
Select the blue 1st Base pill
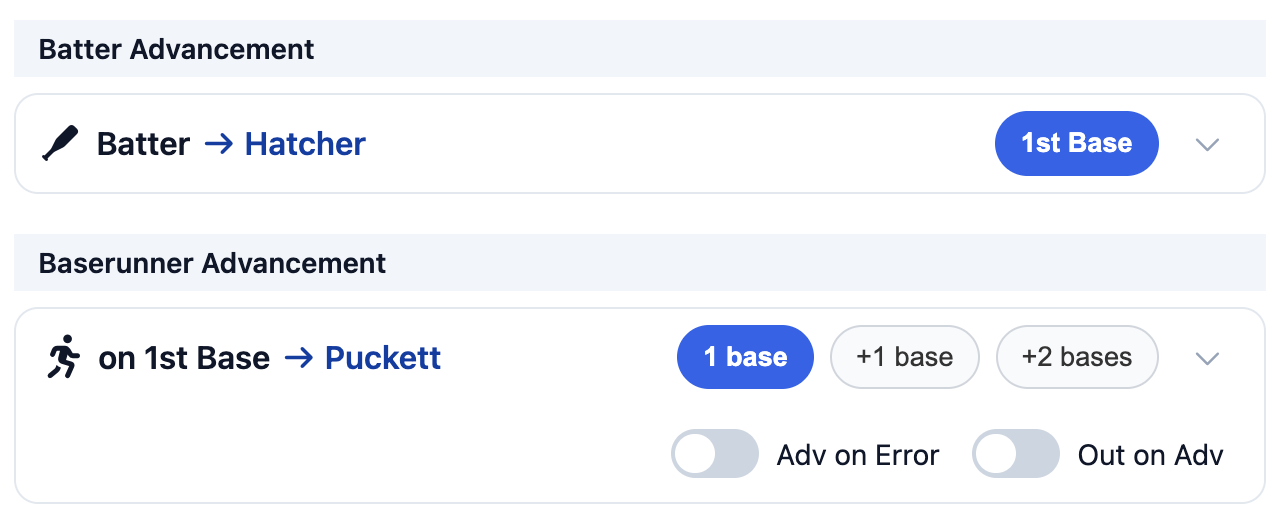(1076, 143)
